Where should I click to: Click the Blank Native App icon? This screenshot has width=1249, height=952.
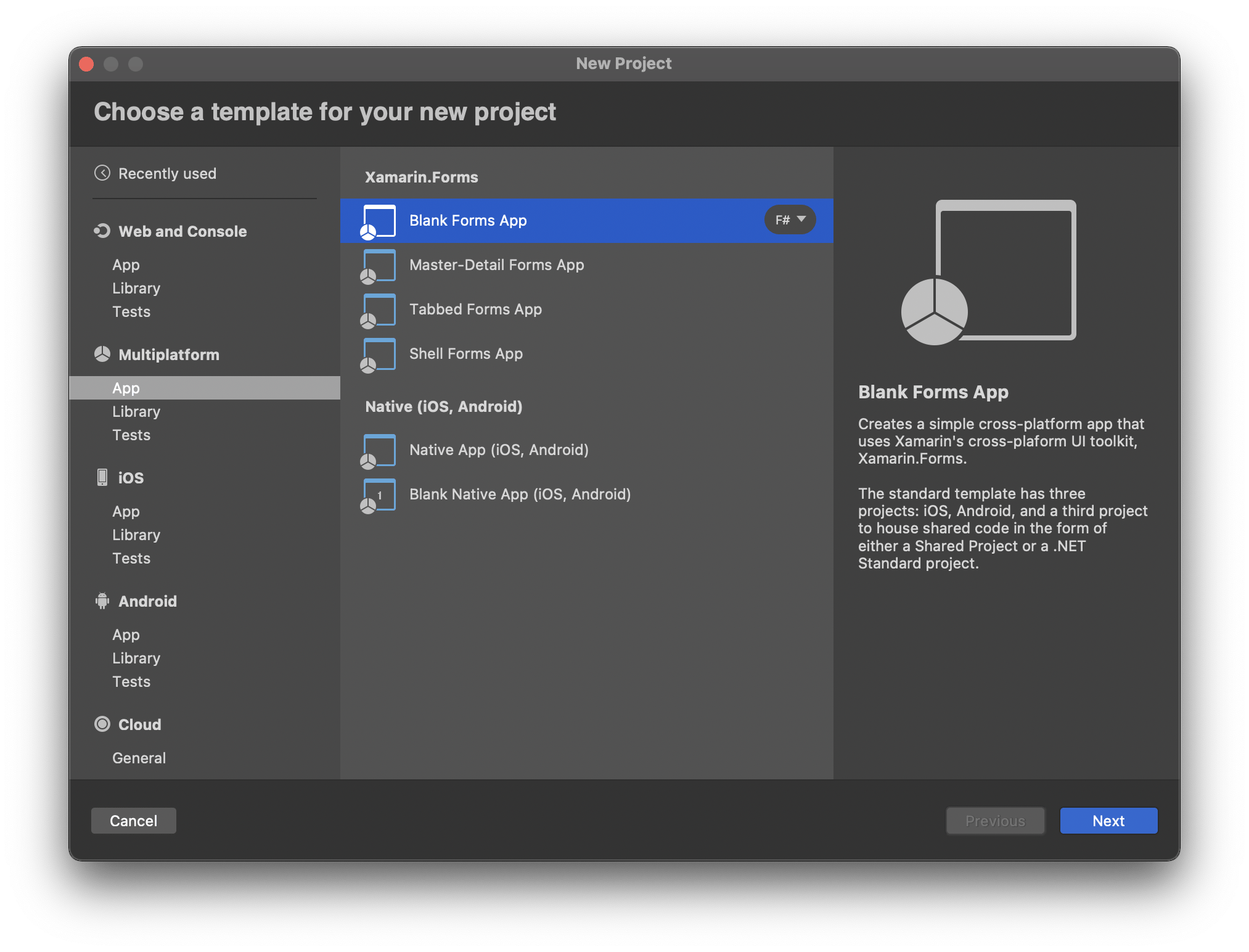click(x=378, y=495)
